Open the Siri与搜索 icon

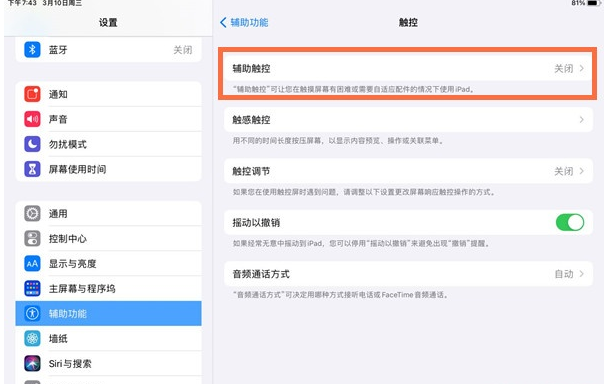tap(32, 364)
